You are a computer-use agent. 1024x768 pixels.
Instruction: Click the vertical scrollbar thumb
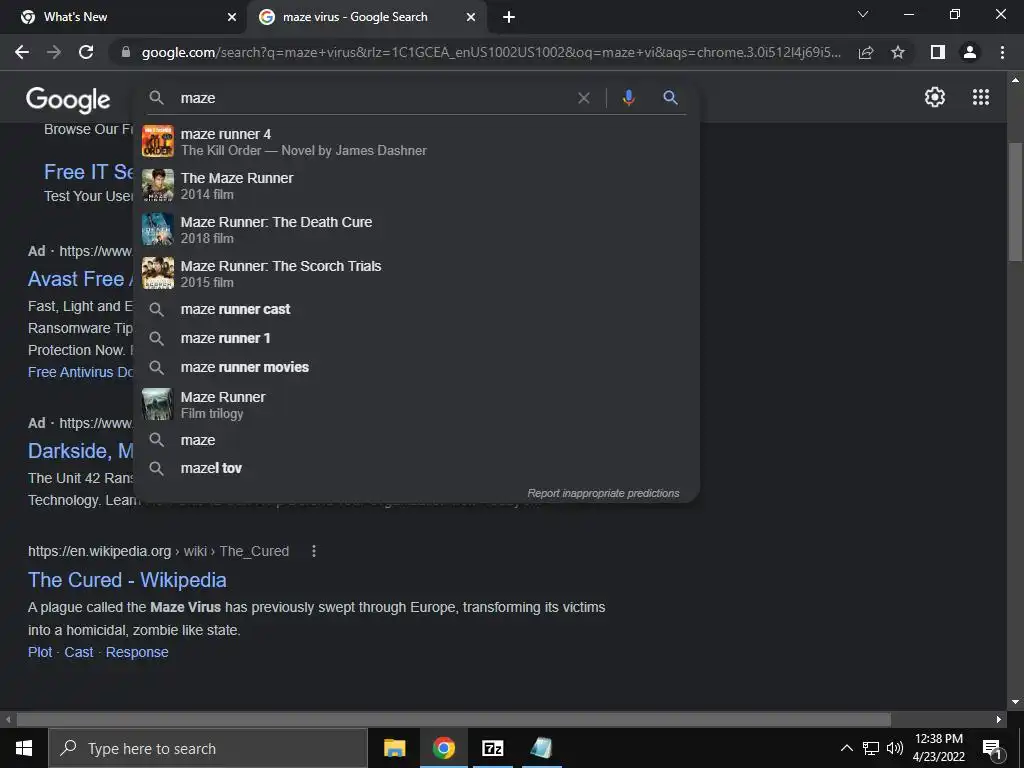pyautogui.click(x=1015, y=202)
